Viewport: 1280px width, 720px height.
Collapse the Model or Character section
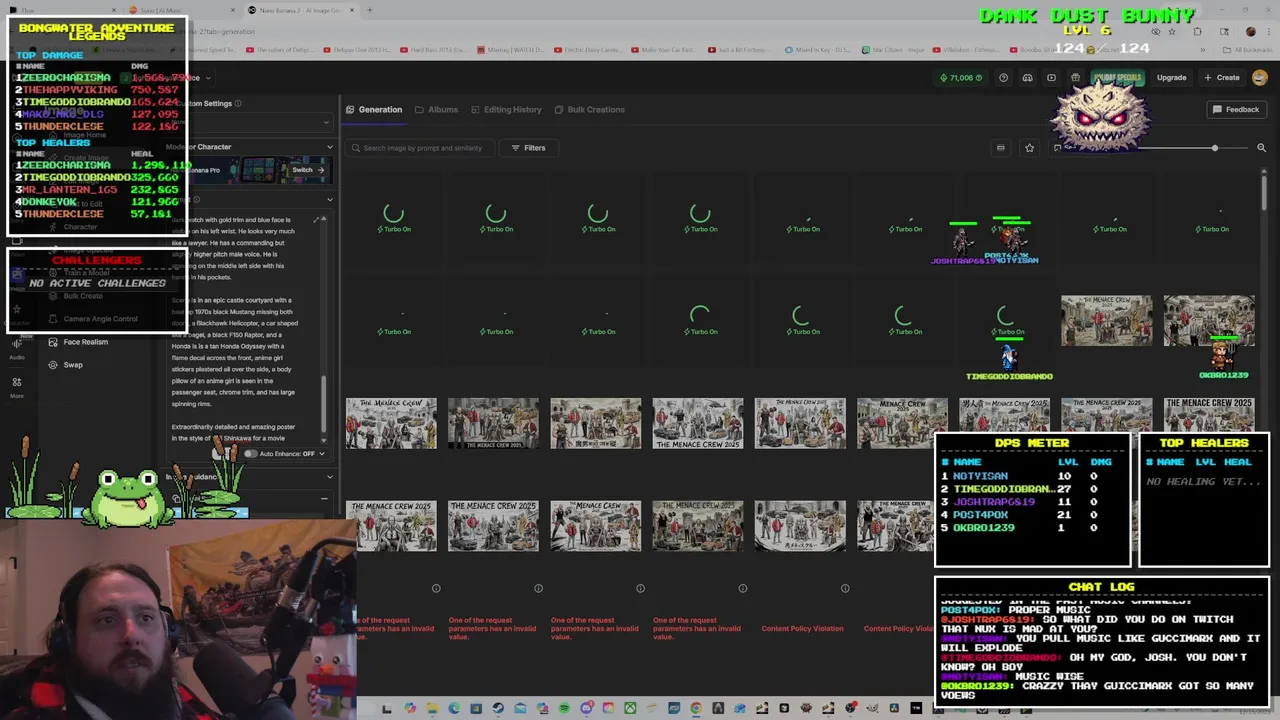329,147
